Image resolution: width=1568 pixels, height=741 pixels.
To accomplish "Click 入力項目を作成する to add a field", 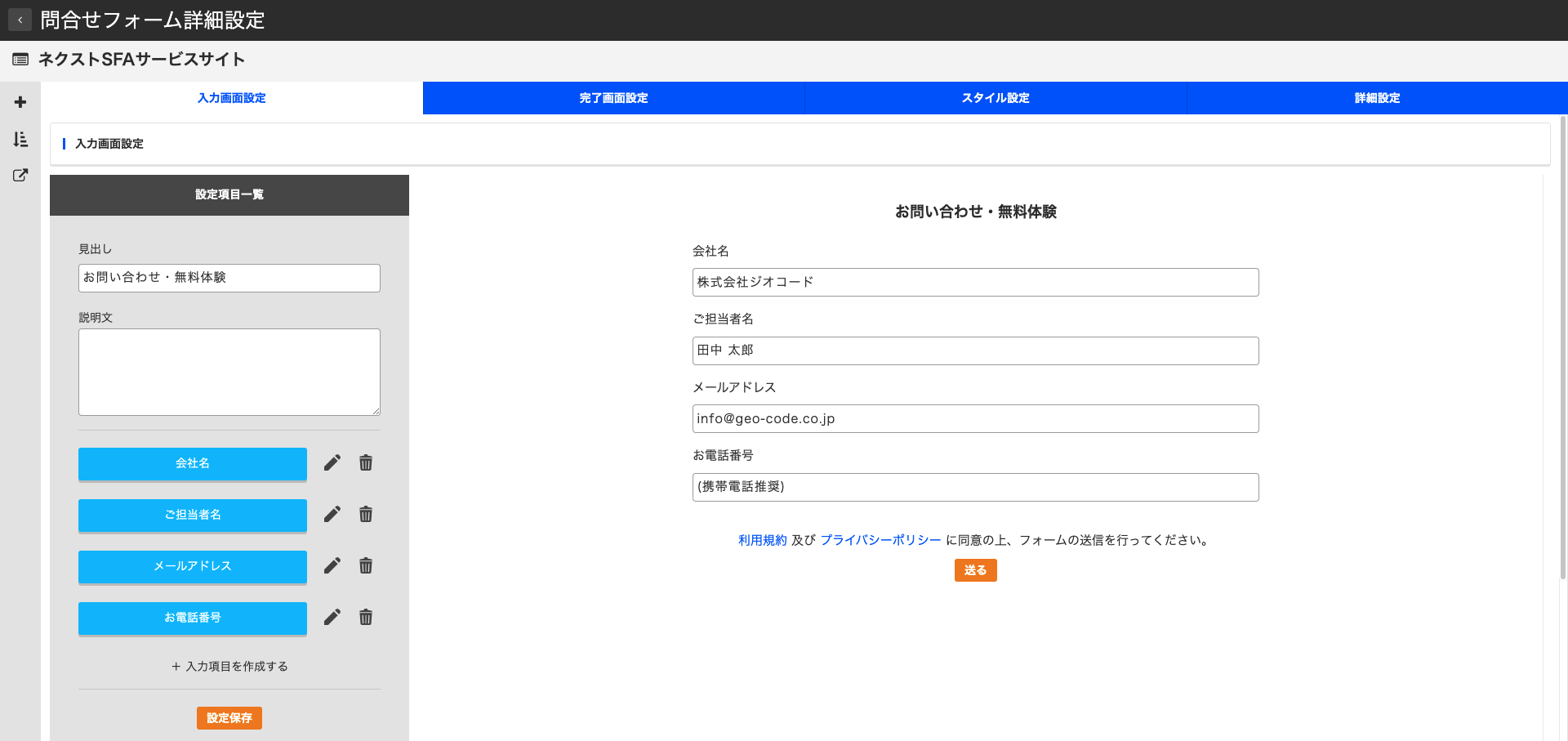I will click(229, 666).
